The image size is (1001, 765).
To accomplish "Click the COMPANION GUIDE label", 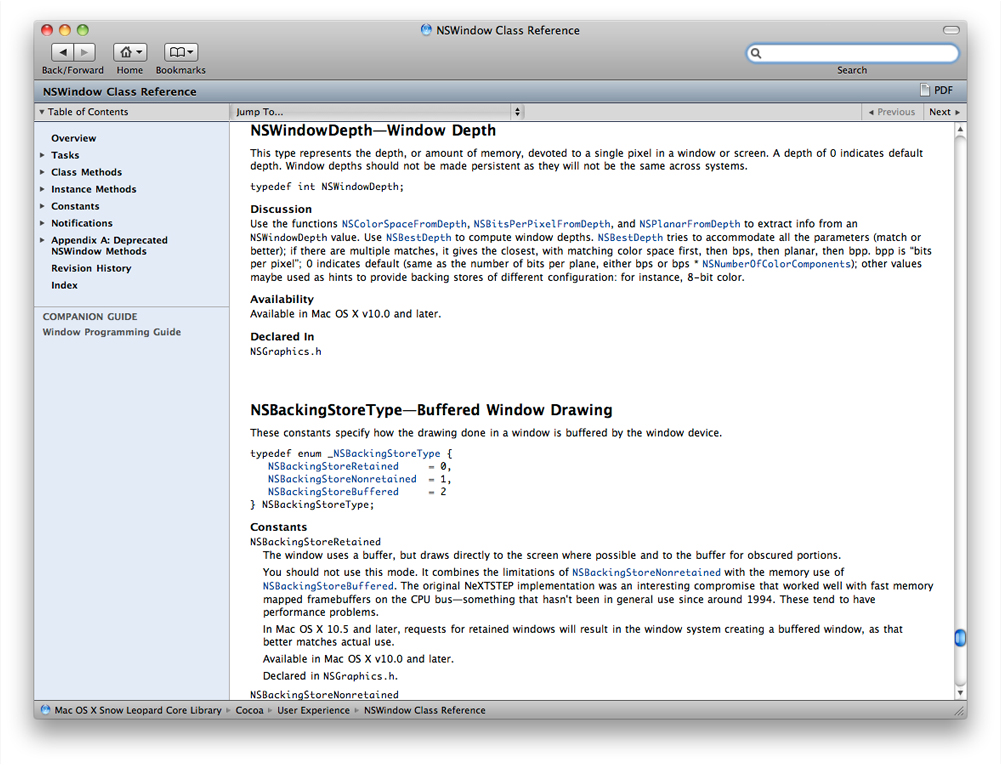I will (90, 317).
